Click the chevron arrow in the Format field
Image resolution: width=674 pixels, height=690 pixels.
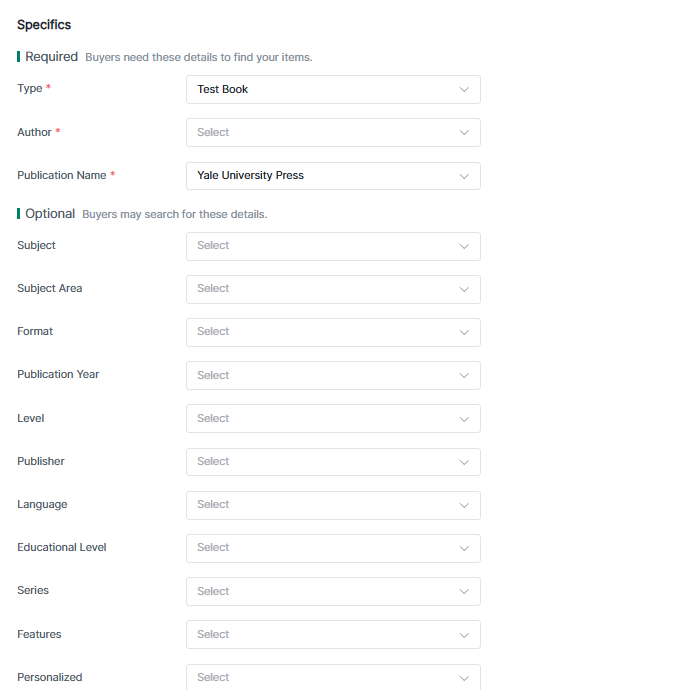[x=464, y=332]
